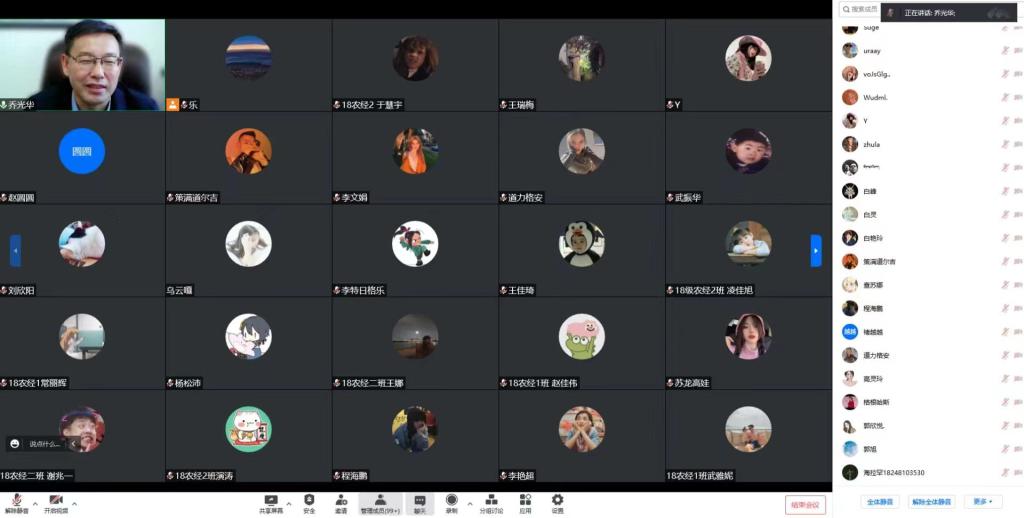The image size is (1024, 518).
Task: Expand the arrow next to the microphone button
Action: click(x=34, y=503)
